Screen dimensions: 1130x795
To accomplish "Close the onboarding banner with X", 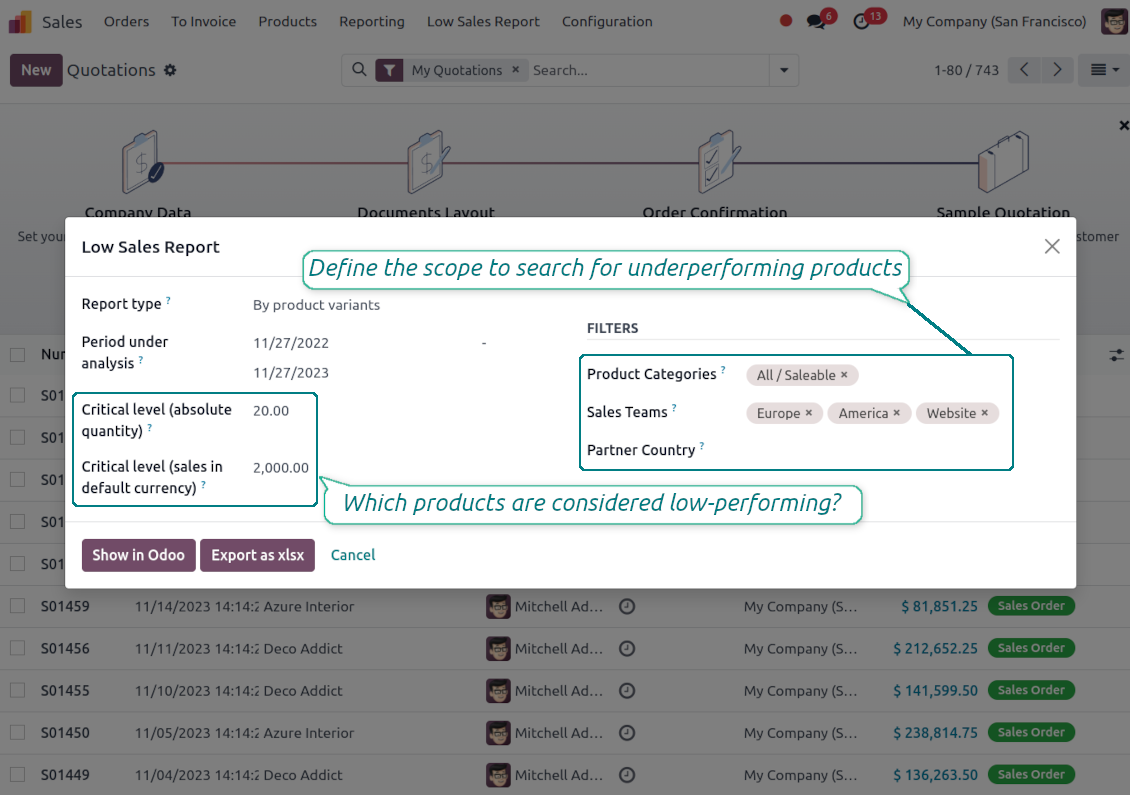I will [x=1124, y=125].
